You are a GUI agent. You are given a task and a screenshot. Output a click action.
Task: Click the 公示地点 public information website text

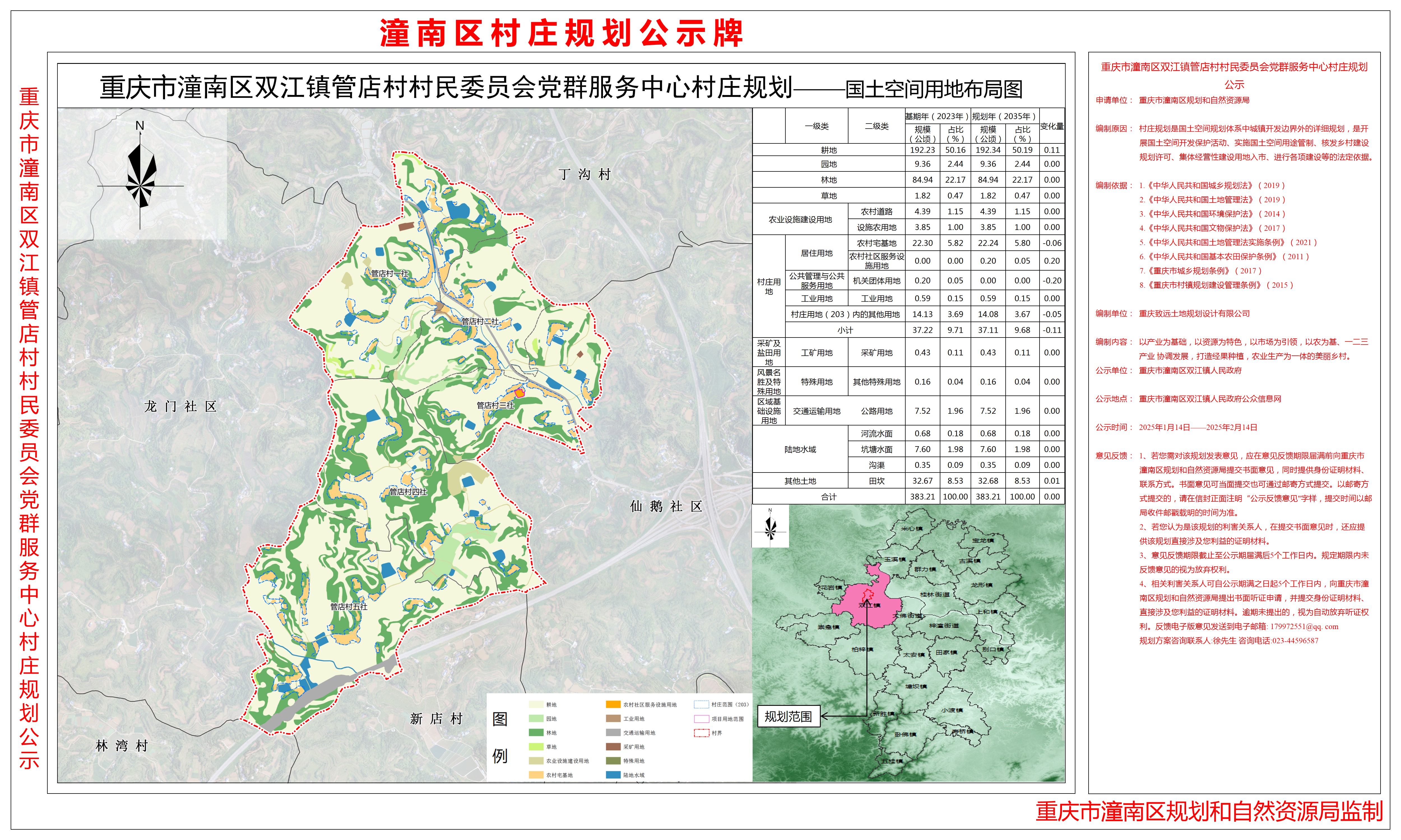click(1210, 399)
